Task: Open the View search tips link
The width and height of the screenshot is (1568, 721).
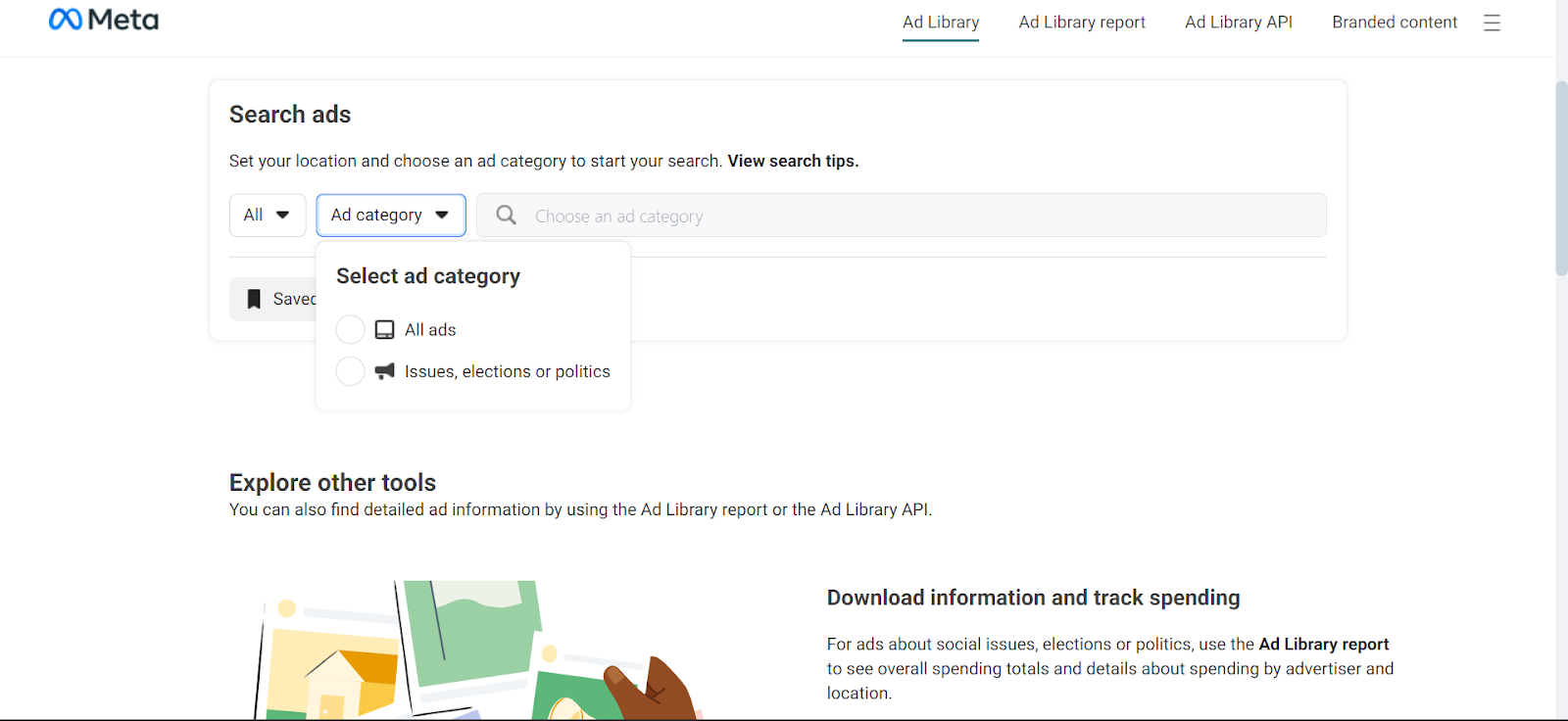Action: tap(792, 161)
